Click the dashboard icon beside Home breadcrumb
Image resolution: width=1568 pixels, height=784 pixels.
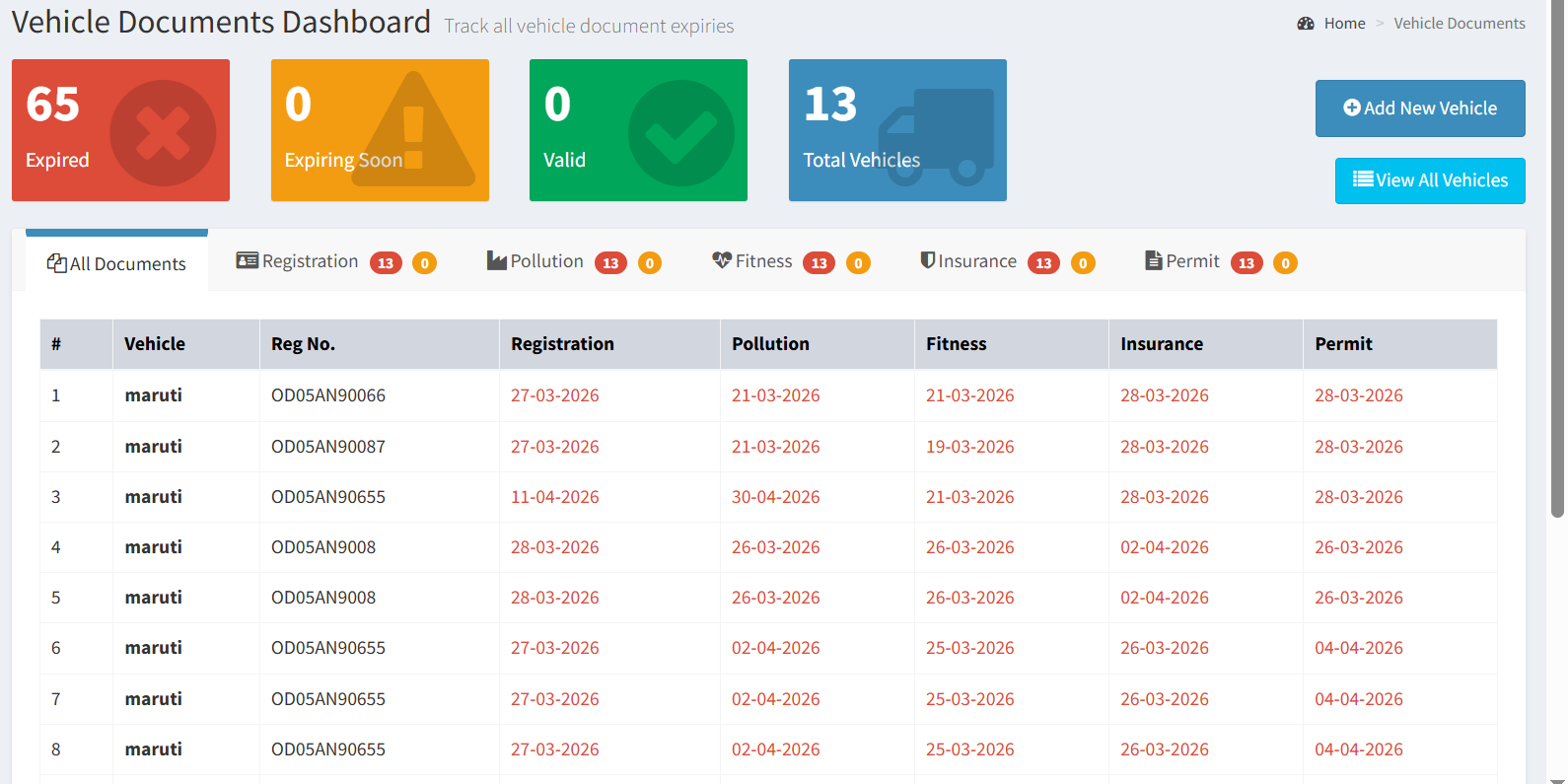1306,24
